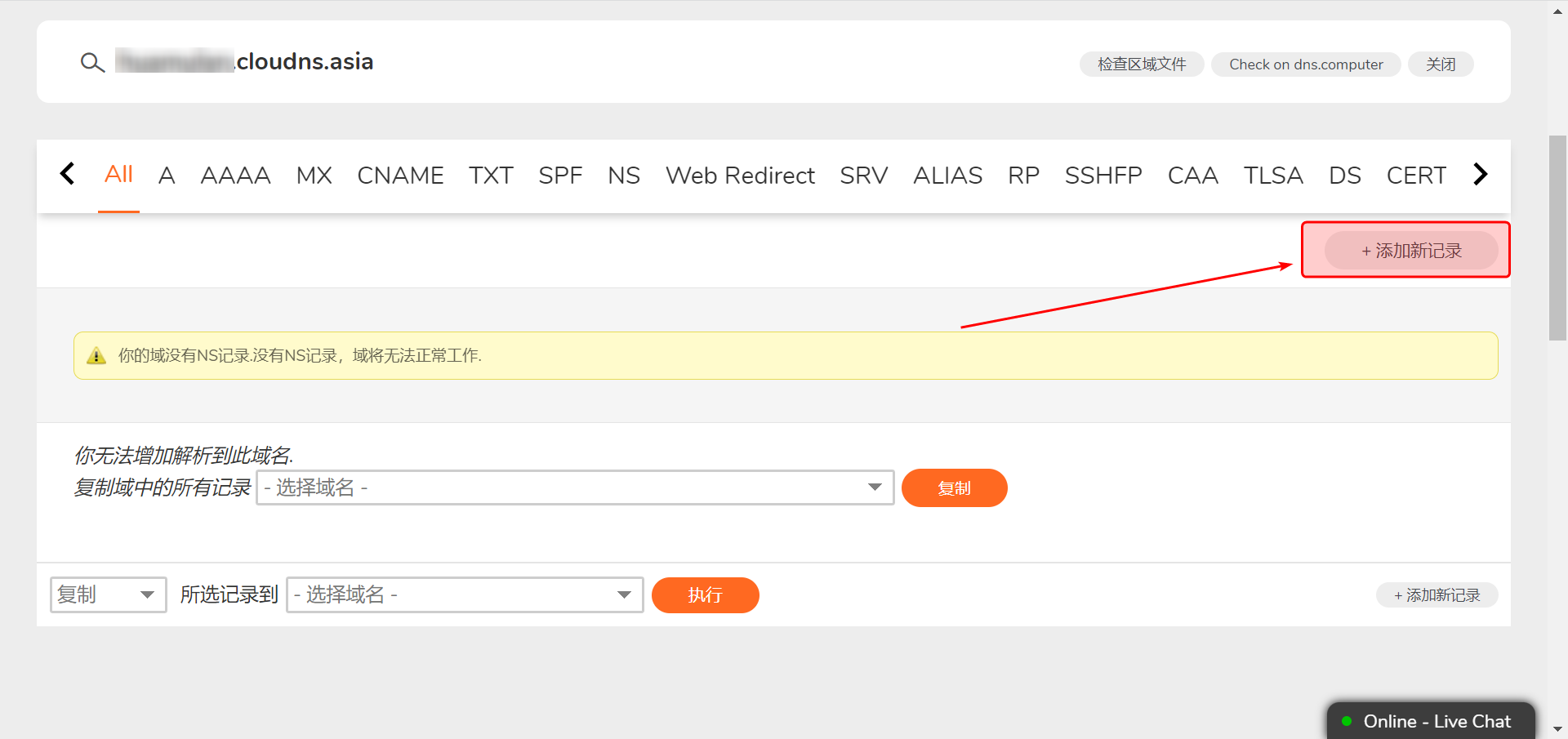Click the search magnifier icon
This screenshot has width=1568, height=739.
tap(92, 63)
